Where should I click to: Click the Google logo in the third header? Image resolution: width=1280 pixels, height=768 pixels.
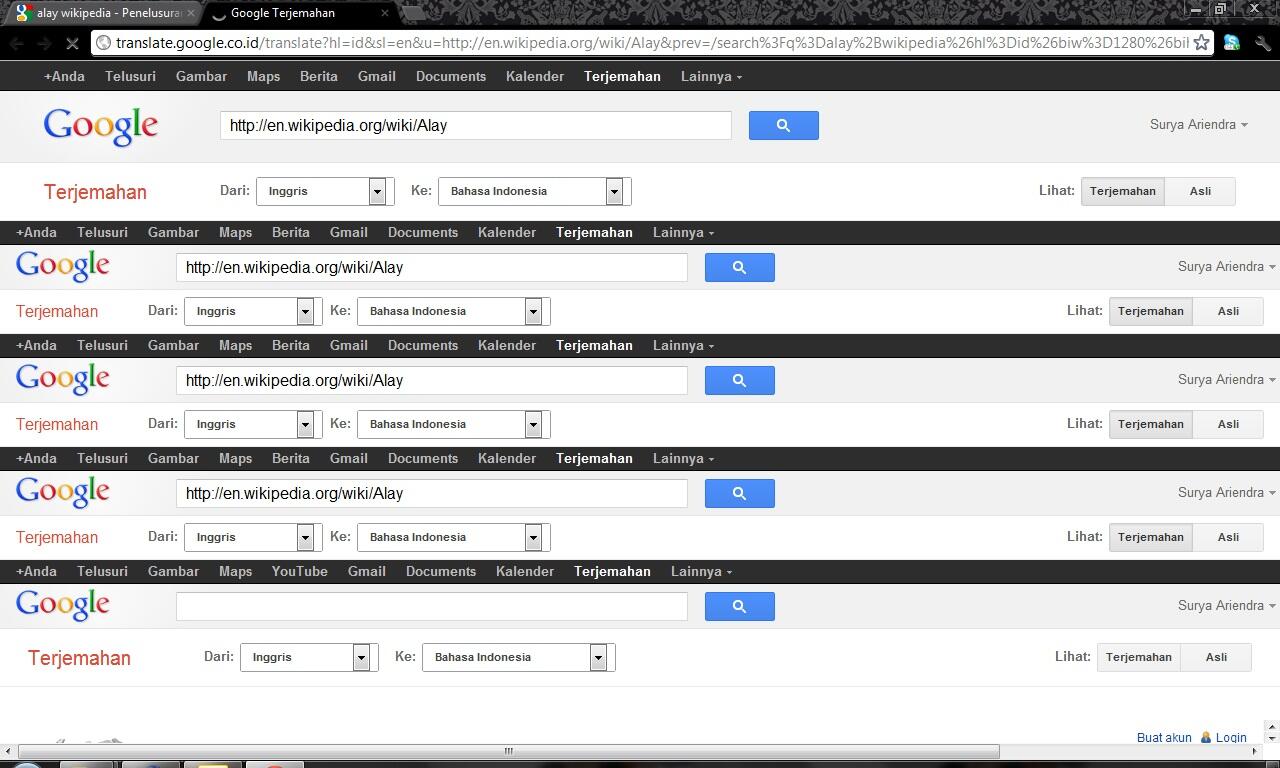(x=62, y=379)
